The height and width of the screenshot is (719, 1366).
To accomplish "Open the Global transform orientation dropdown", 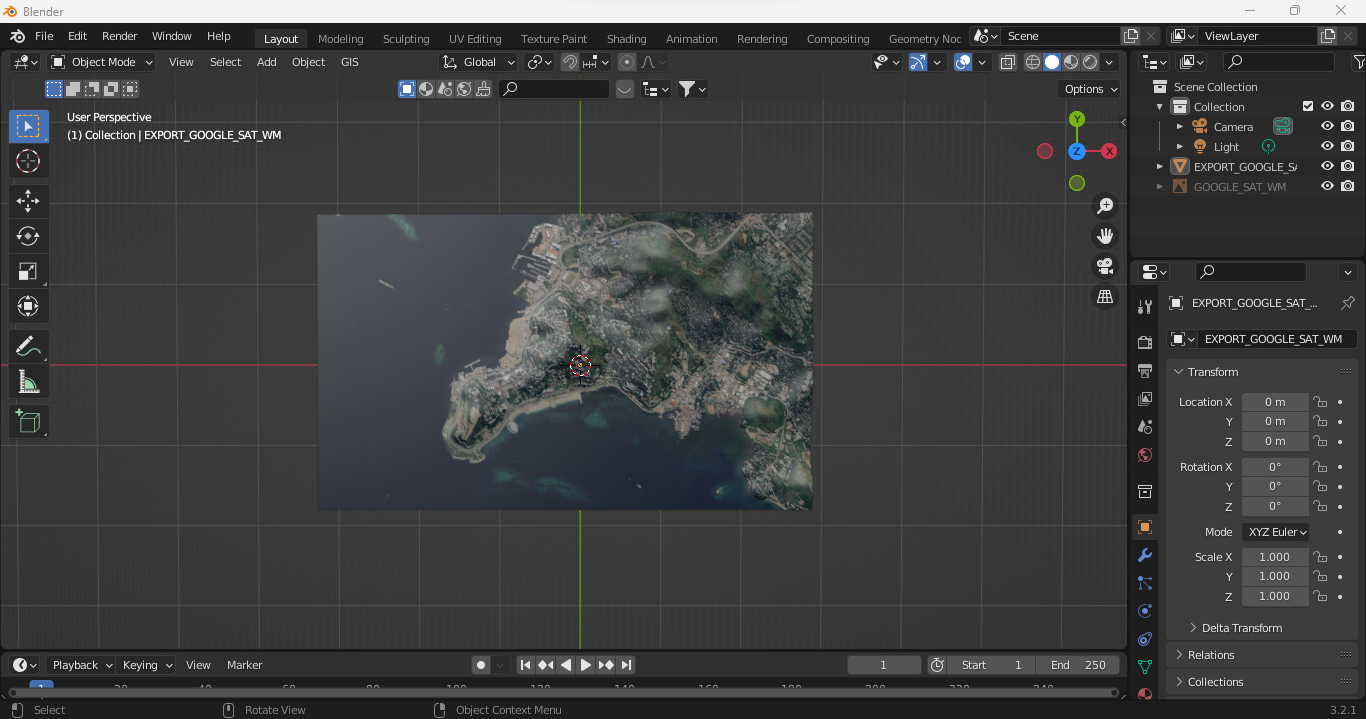I will [x=478, y=61].
